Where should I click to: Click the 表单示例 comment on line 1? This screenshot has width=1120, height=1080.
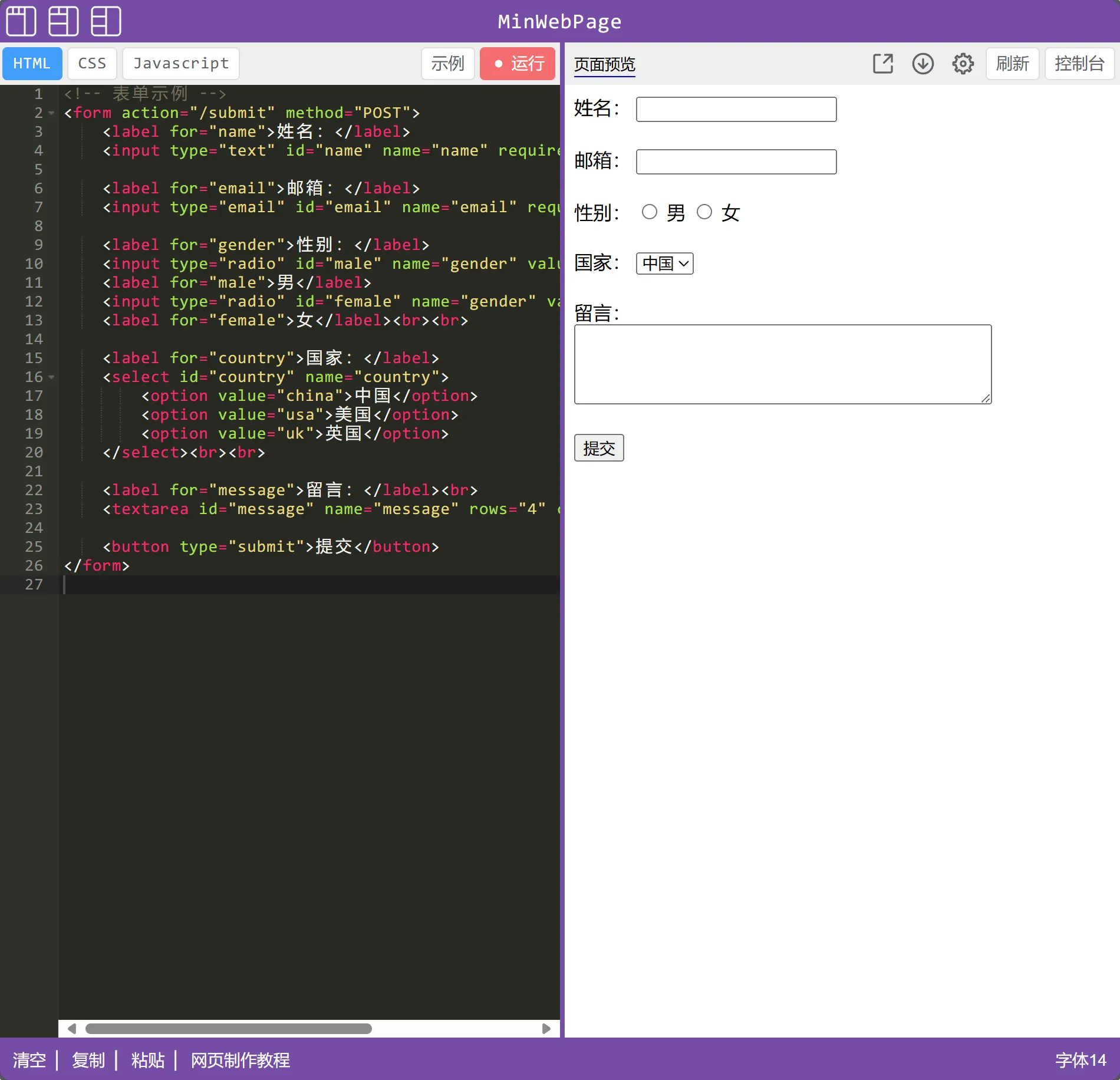145,94
